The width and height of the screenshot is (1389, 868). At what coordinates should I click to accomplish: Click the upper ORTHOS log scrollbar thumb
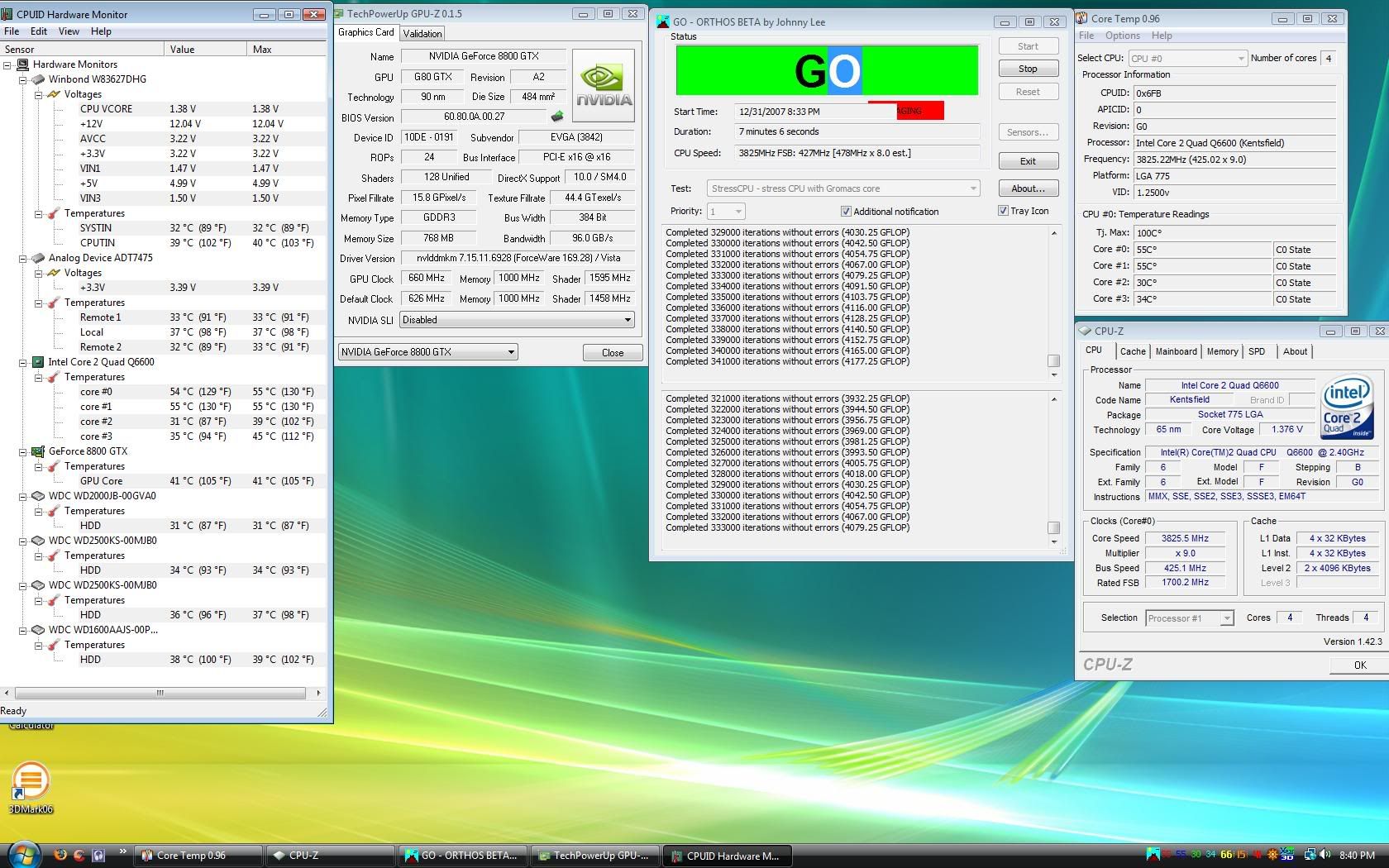(1053, 360)
